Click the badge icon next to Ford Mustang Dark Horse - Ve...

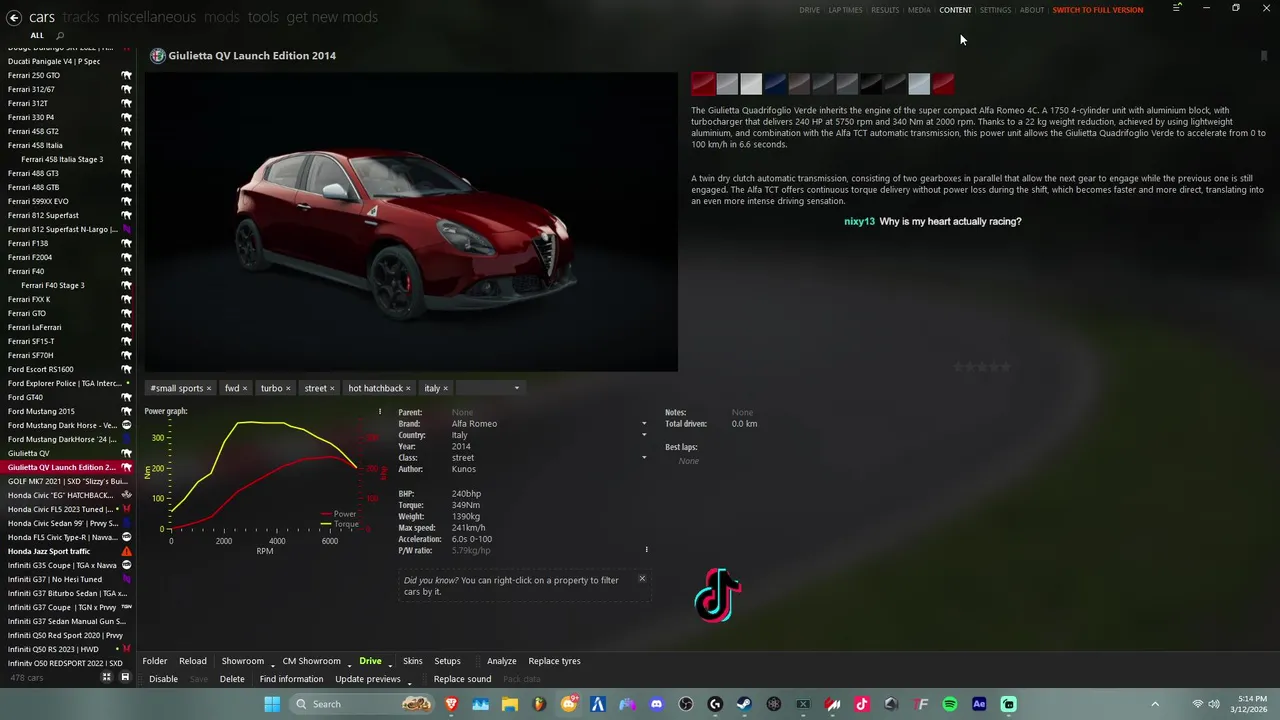point(126,425)
